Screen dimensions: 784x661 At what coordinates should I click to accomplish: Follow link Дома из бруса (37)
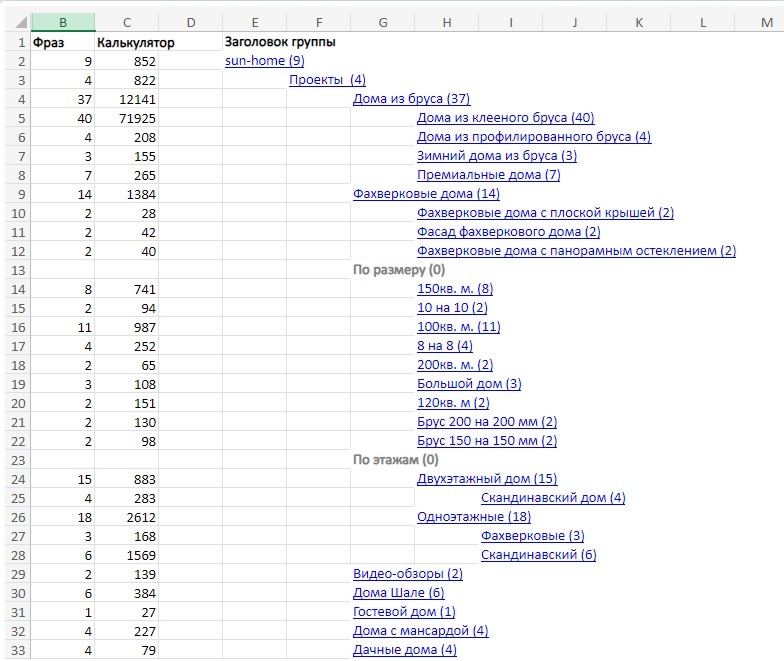pyautogui.click(x=412, y=99)
